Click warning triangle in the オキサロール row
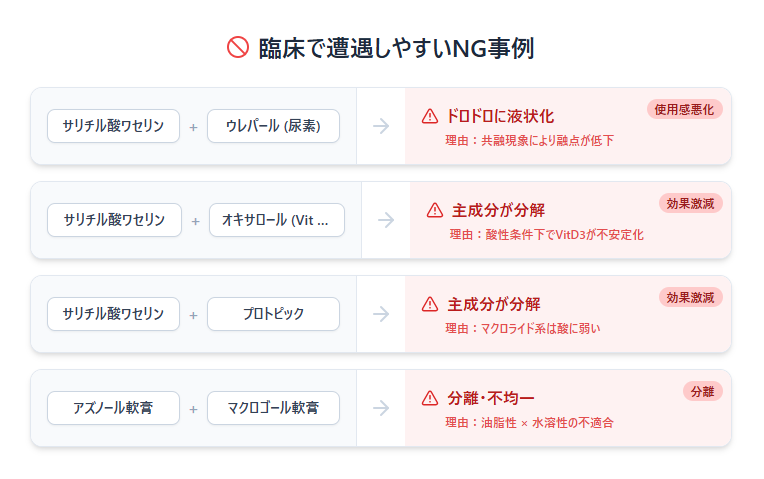Image resolution: width=764 pixels, height=479 pixels. (x=434, y=210)
